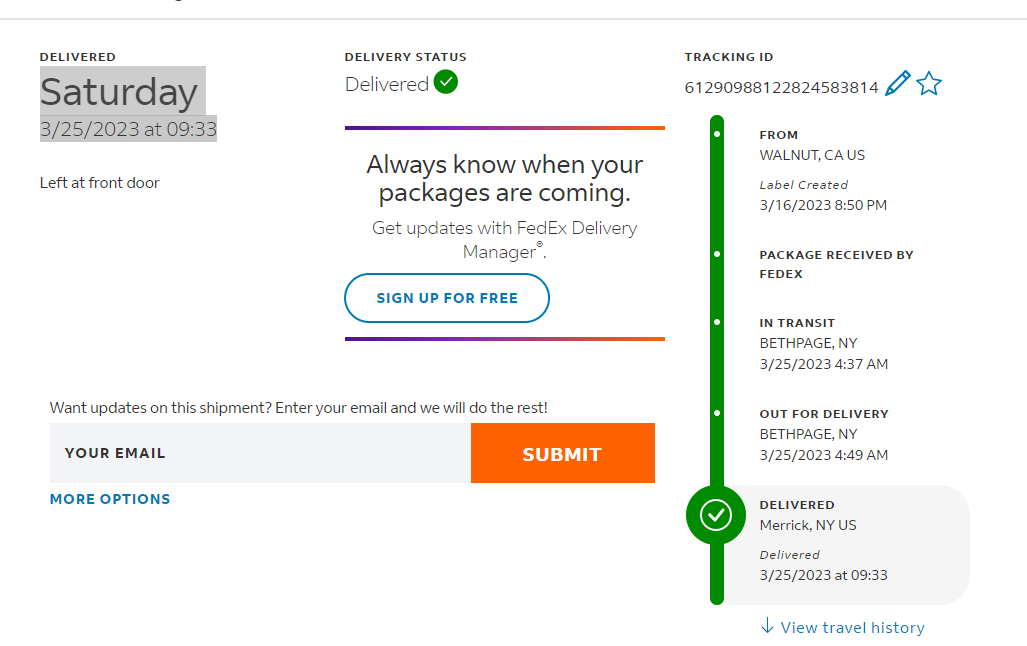This screenshot has width=1027, height=646.
Task: Click the Always know when your packages heading
Action: tap(504, 178)
